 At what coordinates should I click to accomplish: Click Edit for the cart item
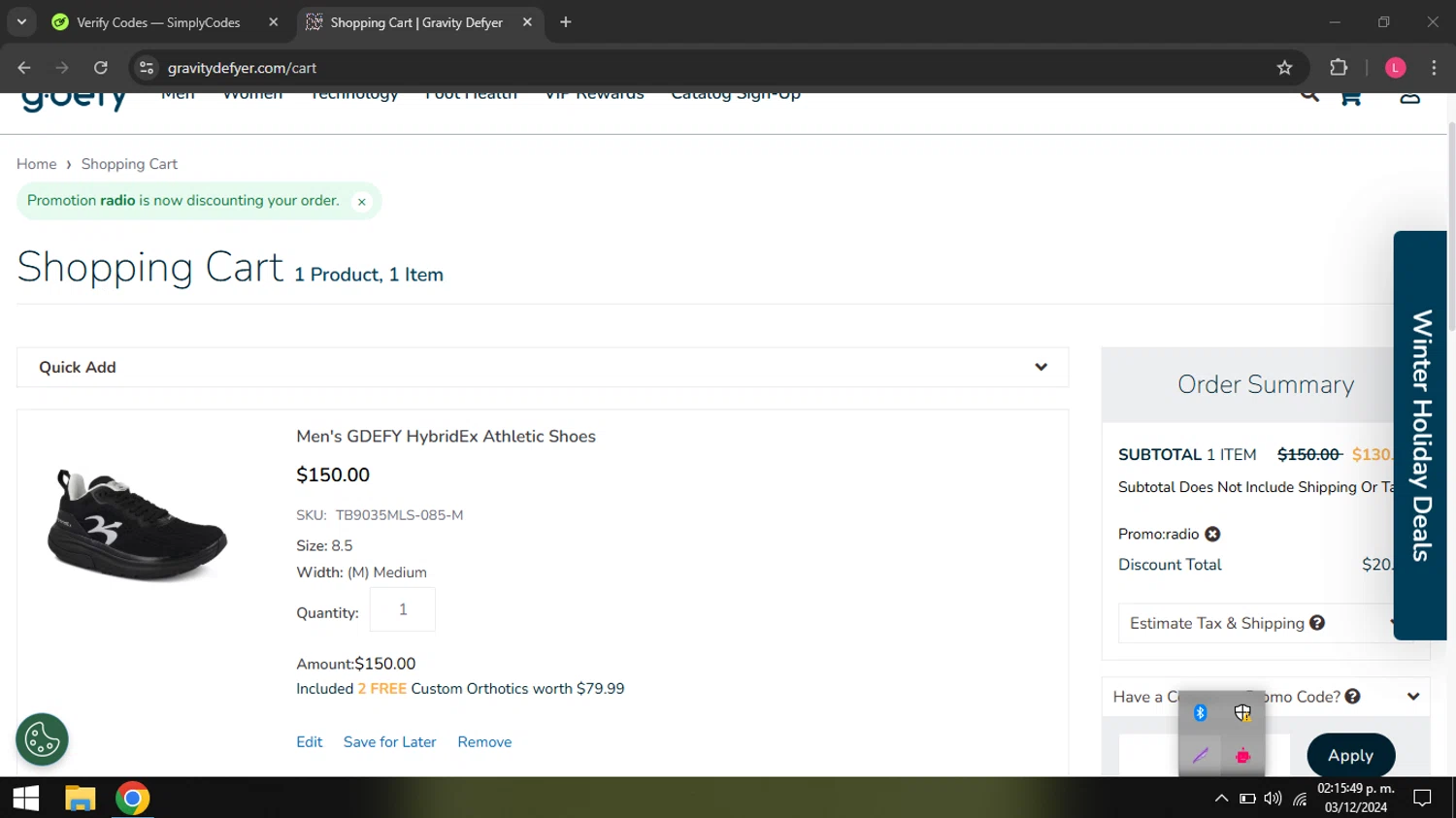(310, 742)
